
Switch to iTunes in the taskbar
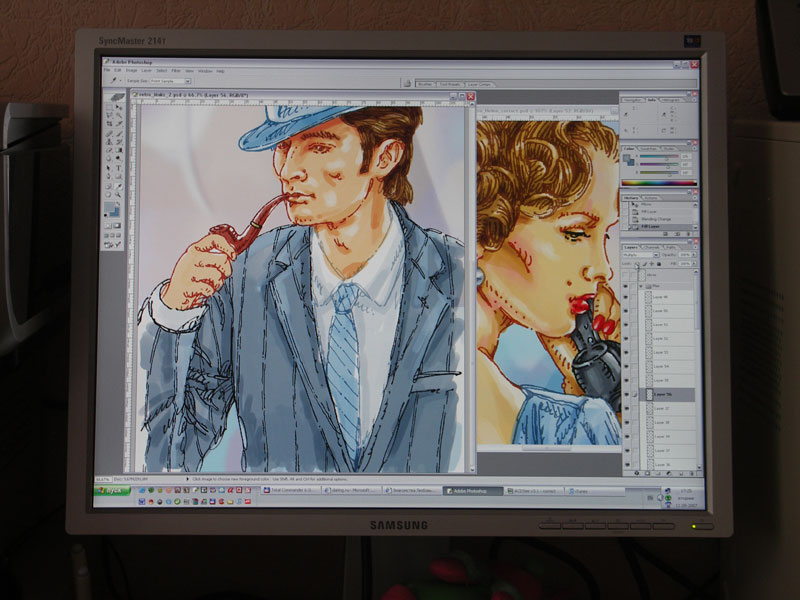coord(595,491)
